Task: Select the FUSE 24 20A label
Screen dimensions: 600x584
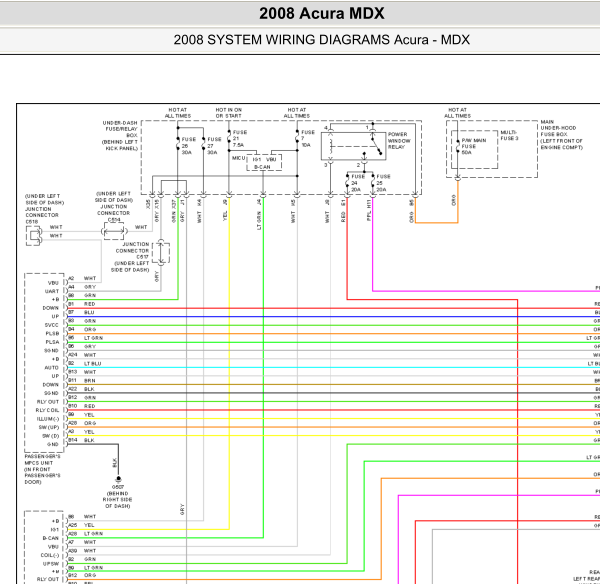Action: click(x=358, y=183)
